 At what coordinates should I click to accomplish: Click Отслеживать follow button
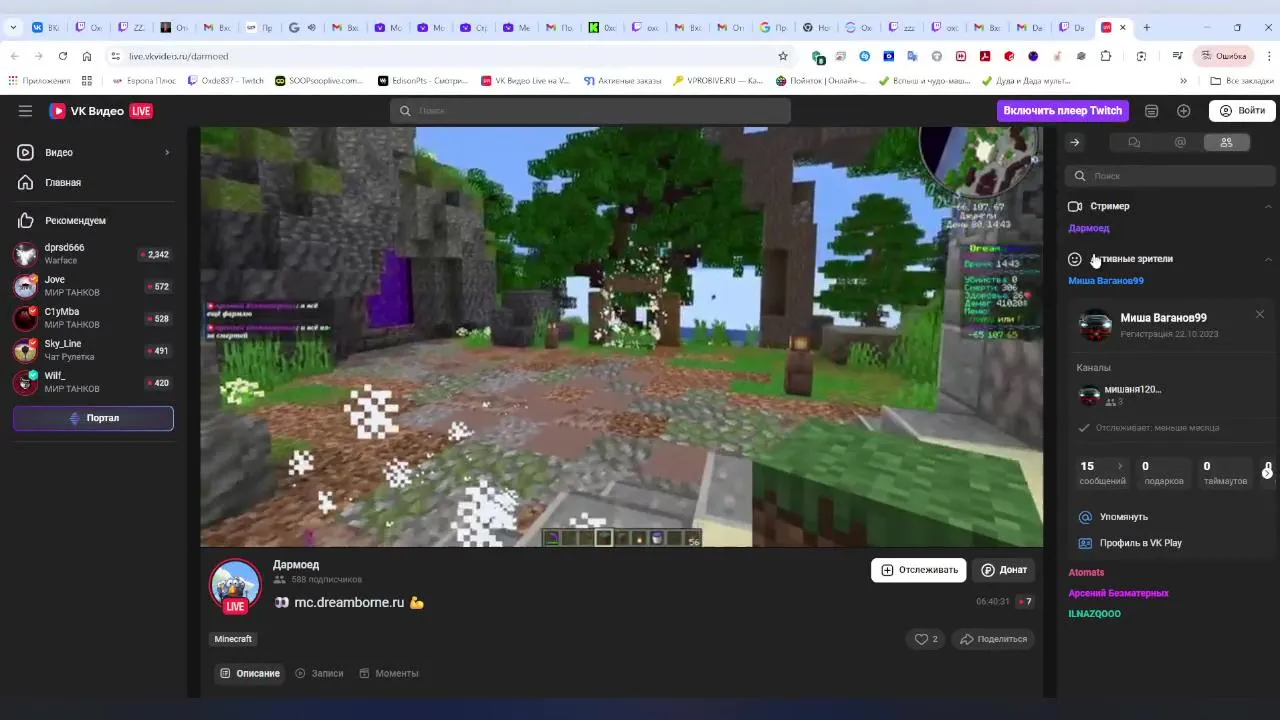[x=918, y=570]
